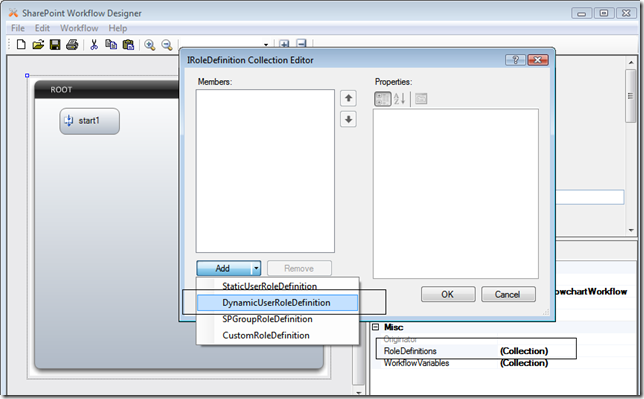Sort Properties alphabetically
This screenshot has height=399, width=644.
click(400, 99)
